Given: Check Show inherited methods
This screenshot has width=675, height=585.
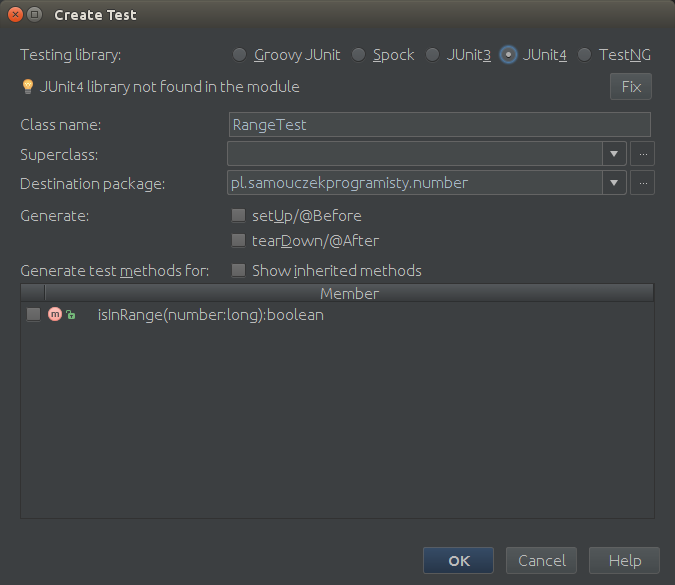Looking at the screenshot, I should 238,271.
